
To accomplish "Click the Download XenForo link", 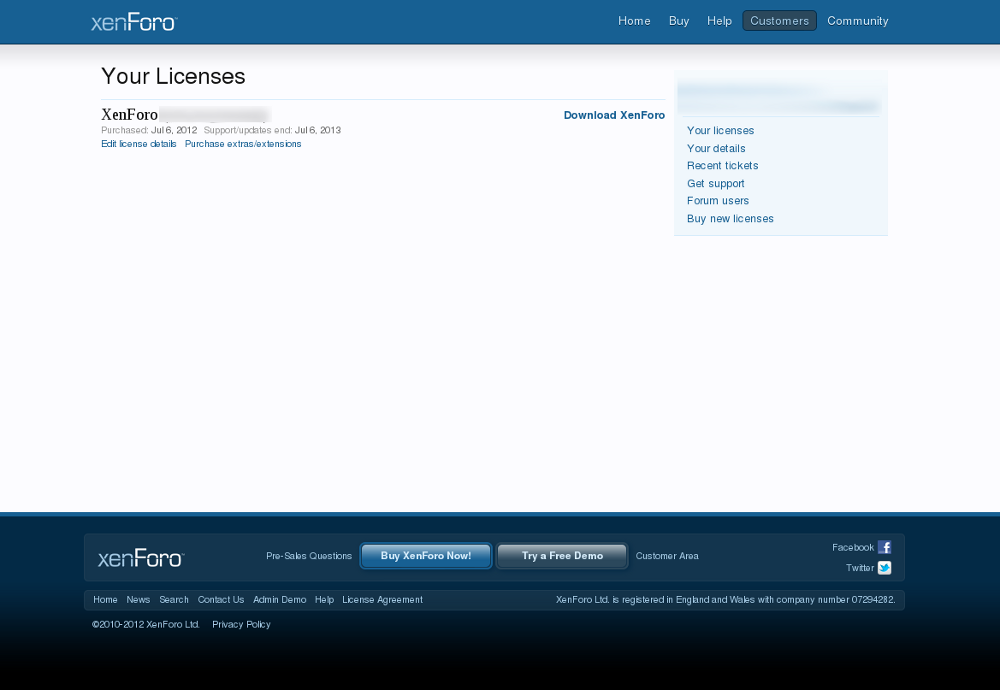I will click(614, 115).
